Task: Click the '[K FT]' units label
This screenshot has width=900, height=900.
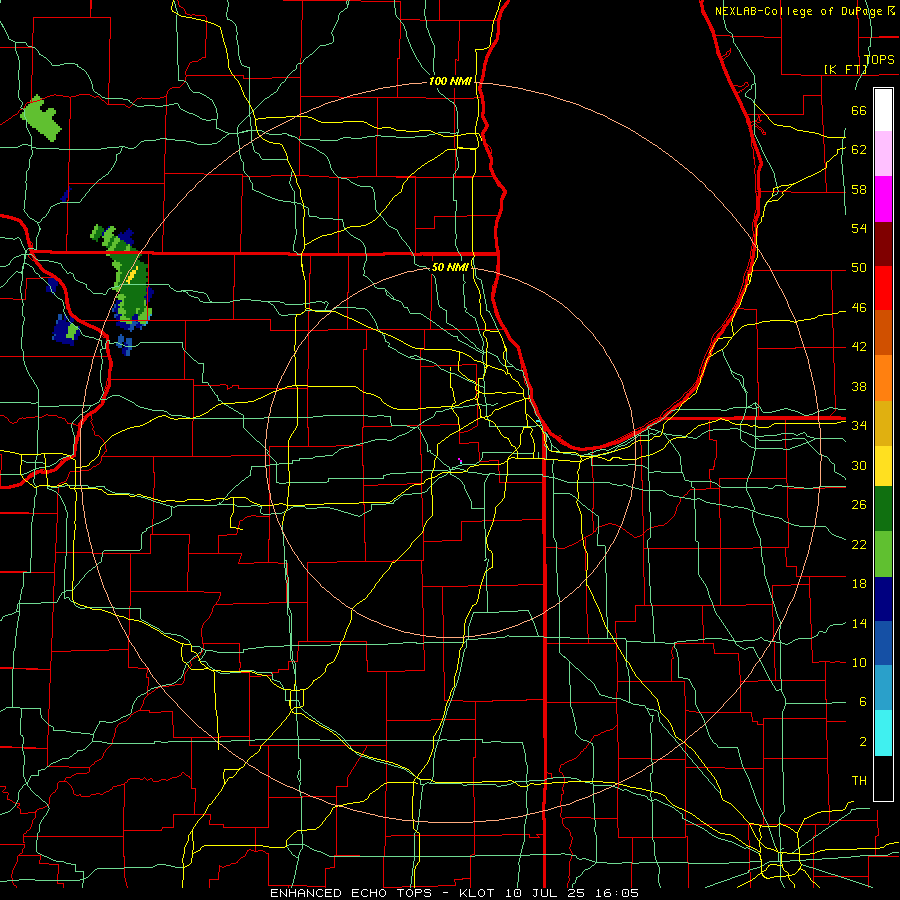Action: point(845,69)
